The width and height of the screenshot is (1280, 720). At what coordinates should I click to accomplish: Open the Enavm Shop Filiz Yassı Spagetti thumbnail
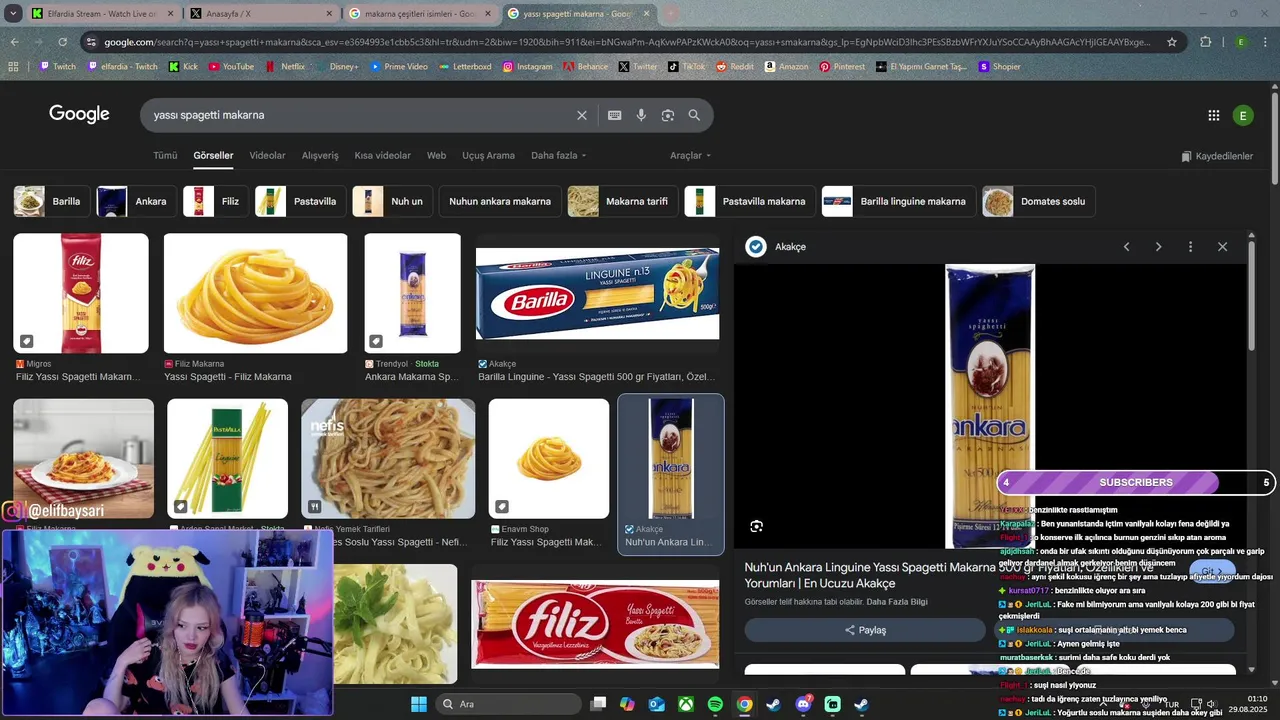pyautogui.click(x=549, y=458)
